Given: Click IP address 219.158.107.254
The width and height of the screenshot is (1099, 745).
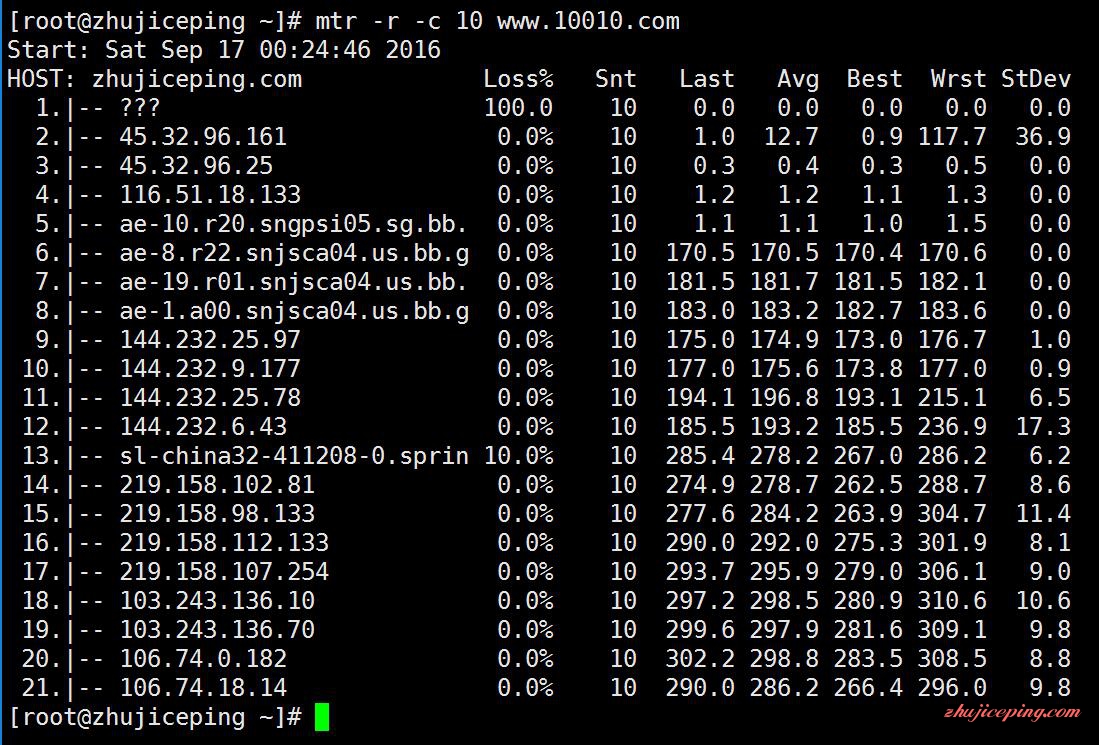Looking at the screenshot, I should click(x=224, y=572).
